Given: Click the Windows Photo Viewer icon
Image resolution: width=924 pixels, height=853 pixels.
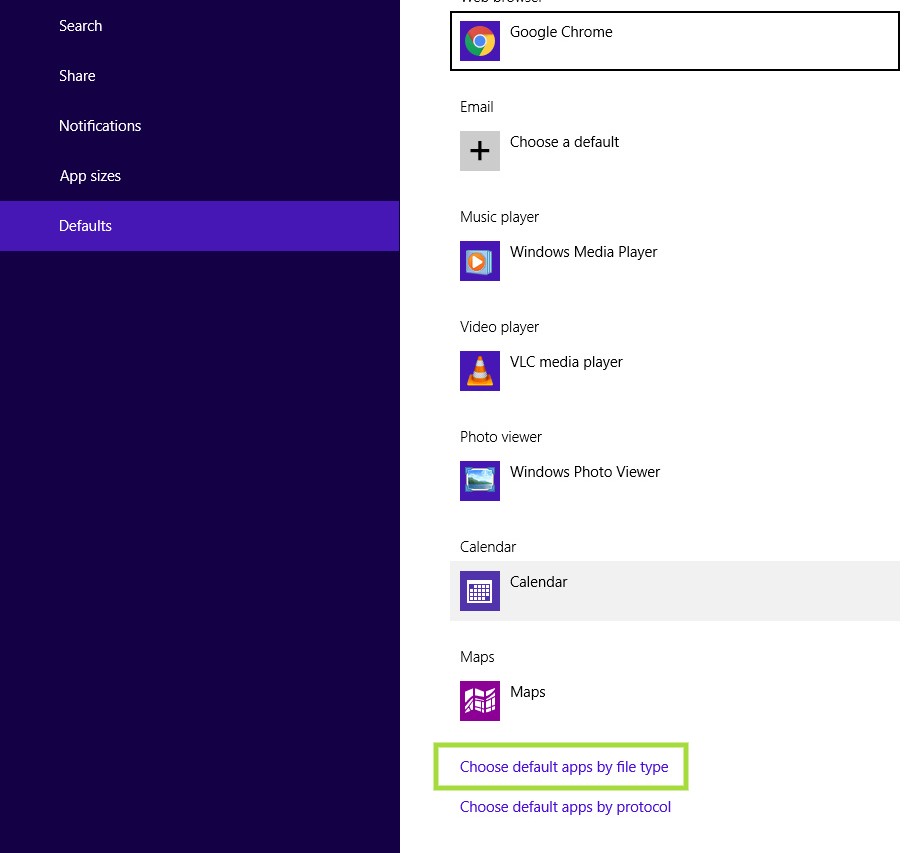Looking at the screenshot, I should pos(480,481).
